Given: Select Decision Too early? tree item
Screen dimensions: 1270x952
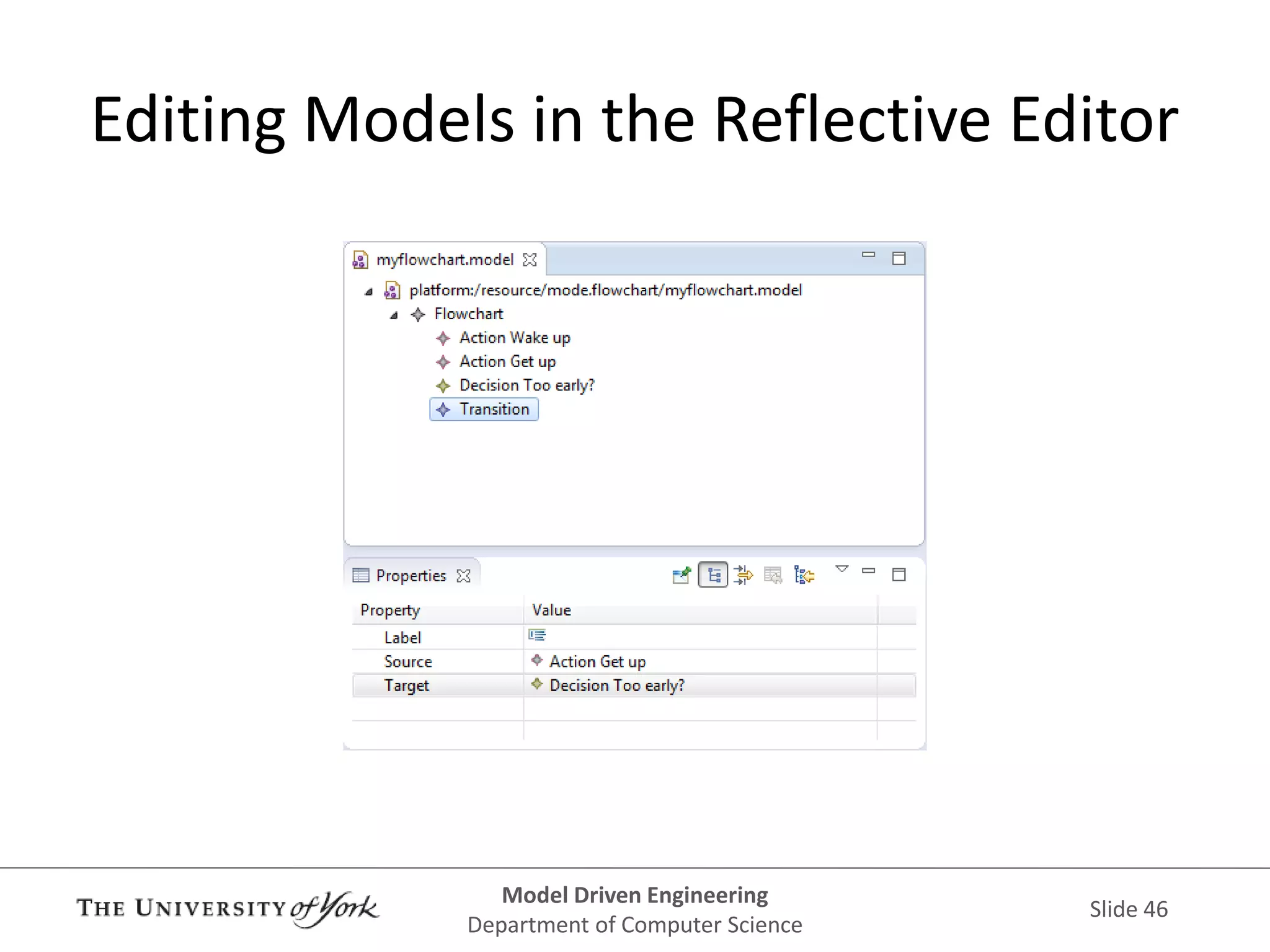Looking at the screenshot, I should coord(526,386).
